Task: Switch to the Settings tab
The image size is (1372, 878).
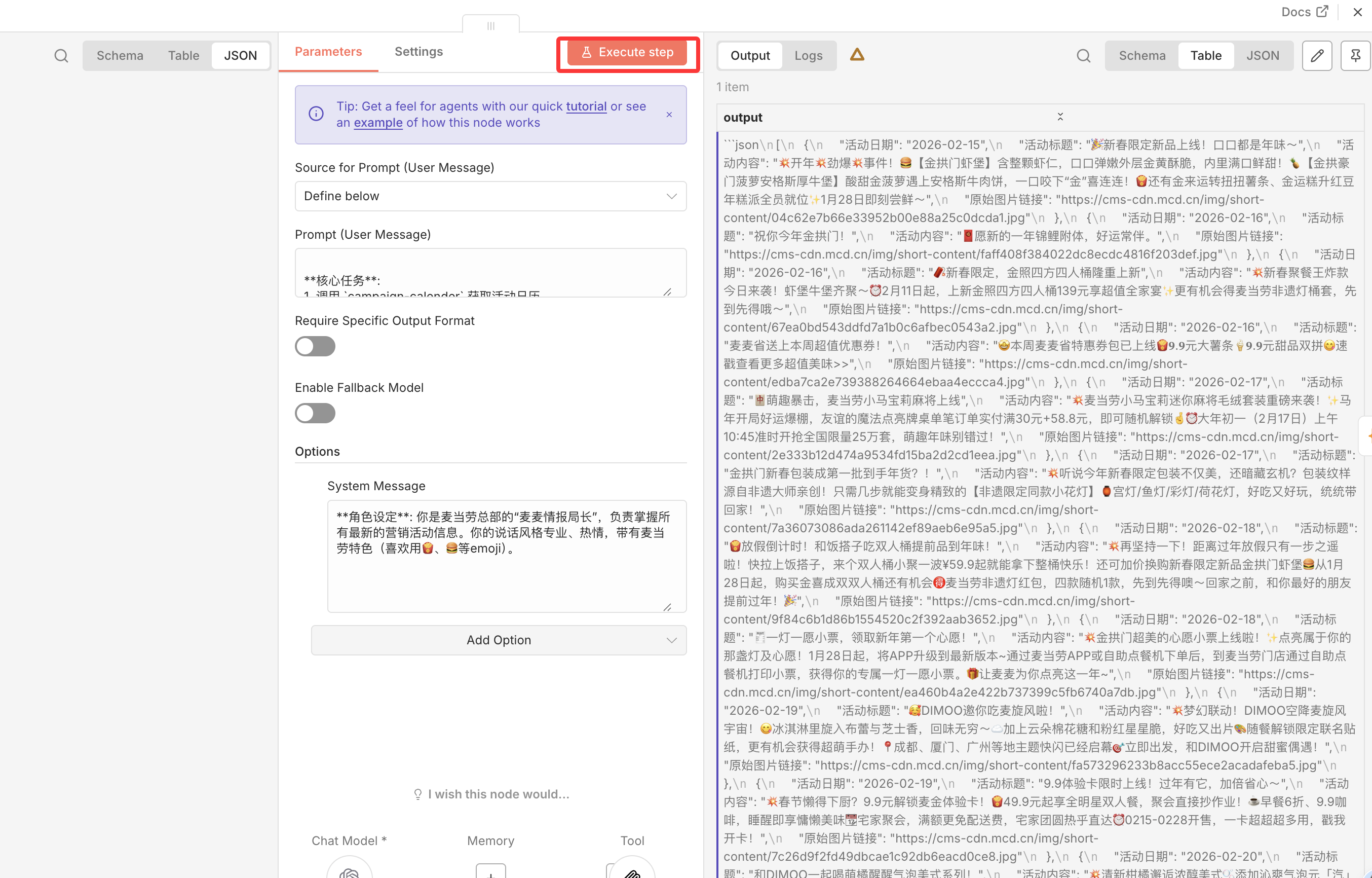Action: [418, 51]
